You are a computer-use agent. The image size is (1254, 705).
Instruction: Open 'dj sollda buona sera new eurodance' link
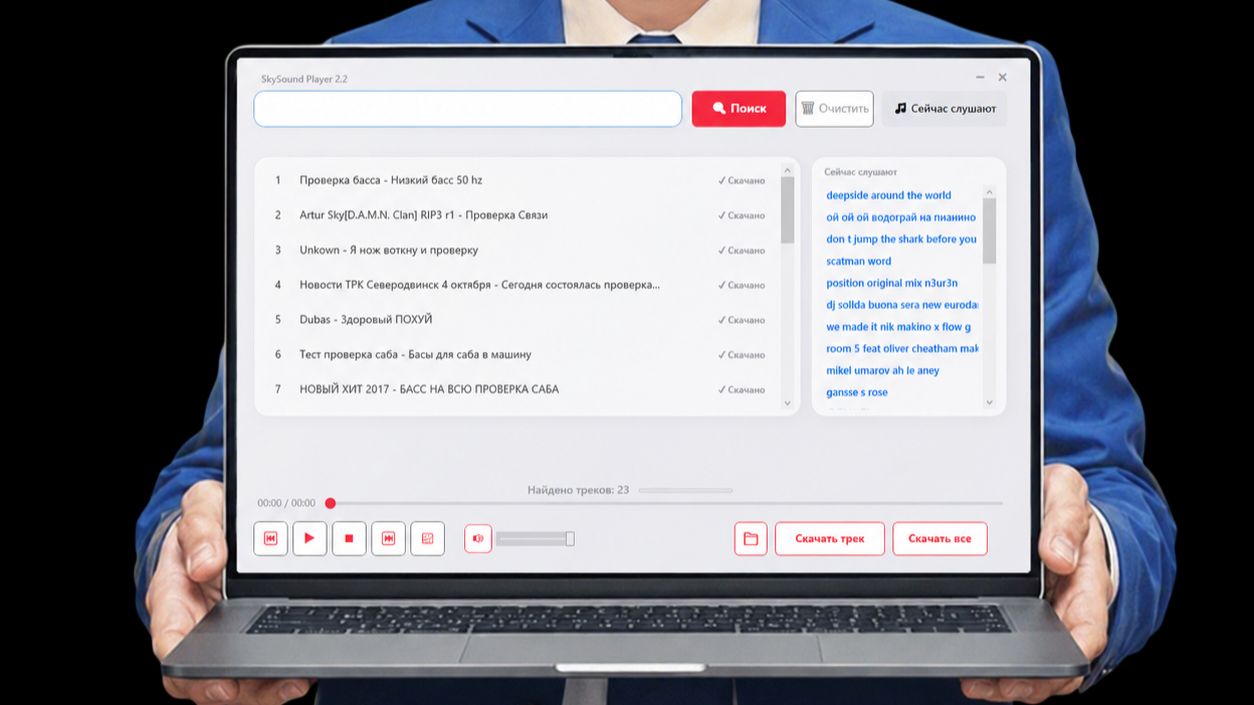(902, 305)
